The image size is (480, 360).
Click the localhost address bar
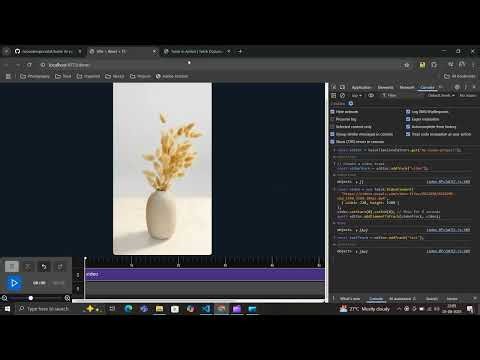220,65
